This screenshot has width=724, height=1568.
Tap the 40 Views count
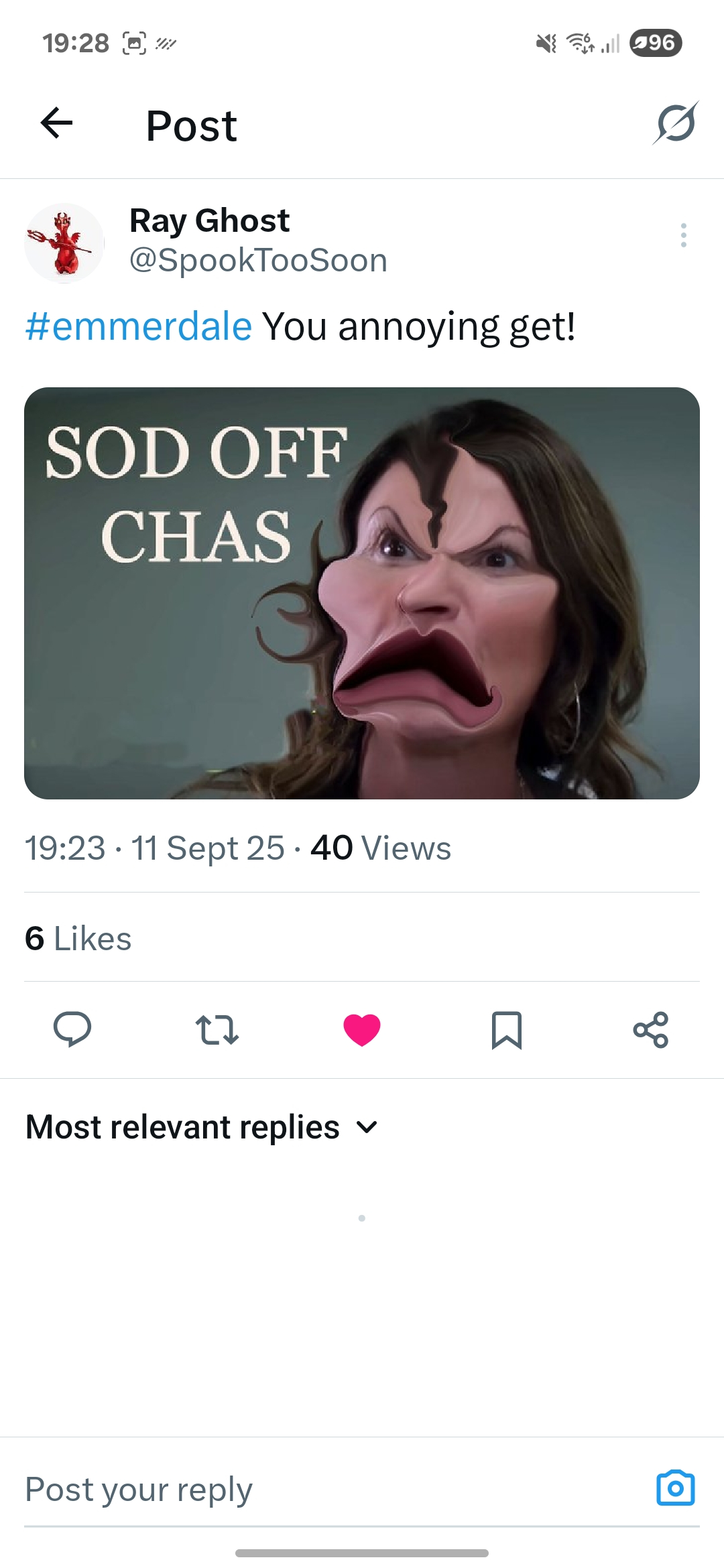pyautogui.click(x=381, y=848)
